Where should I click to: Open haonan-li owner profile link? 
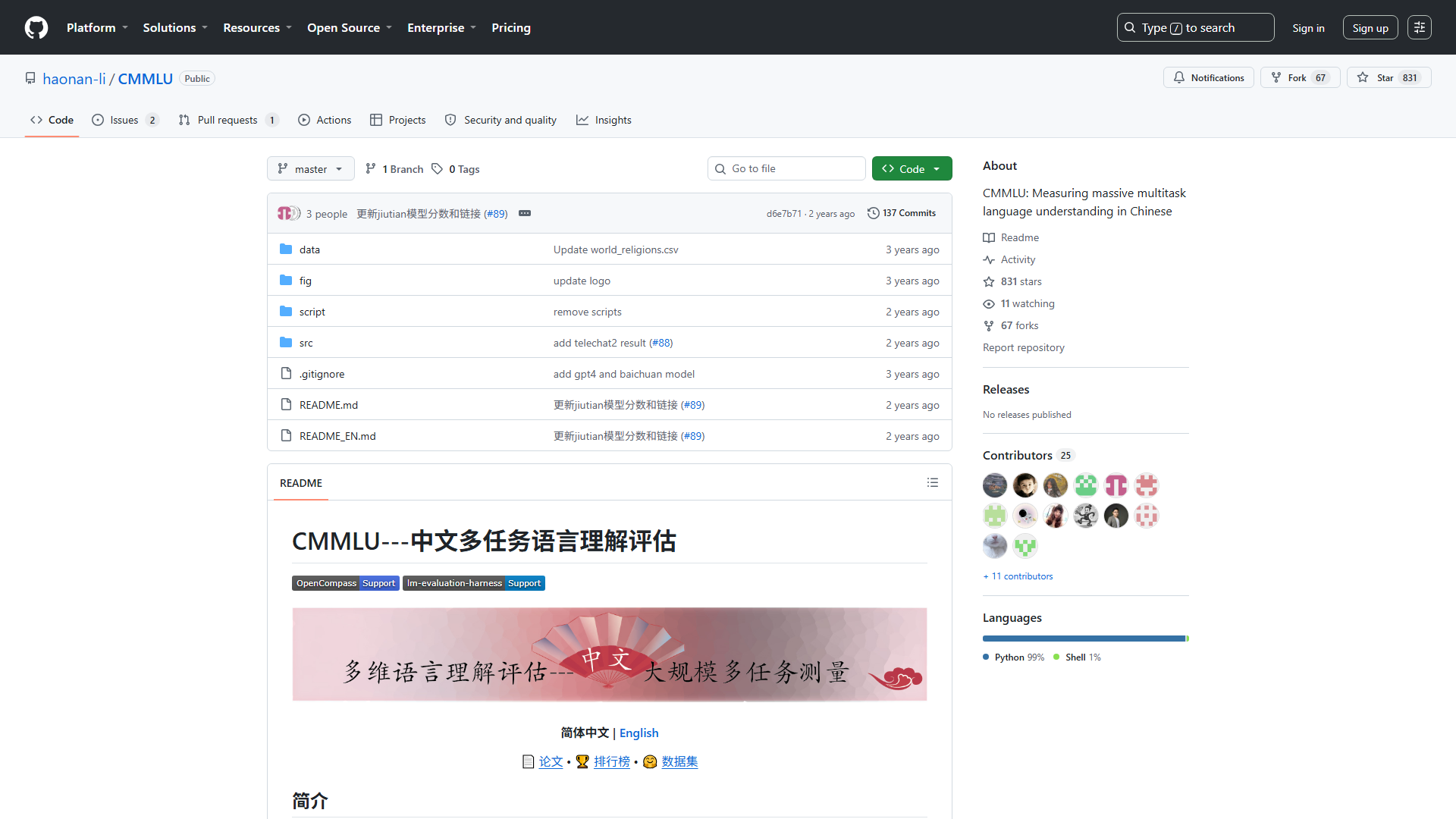pos(74,78)
